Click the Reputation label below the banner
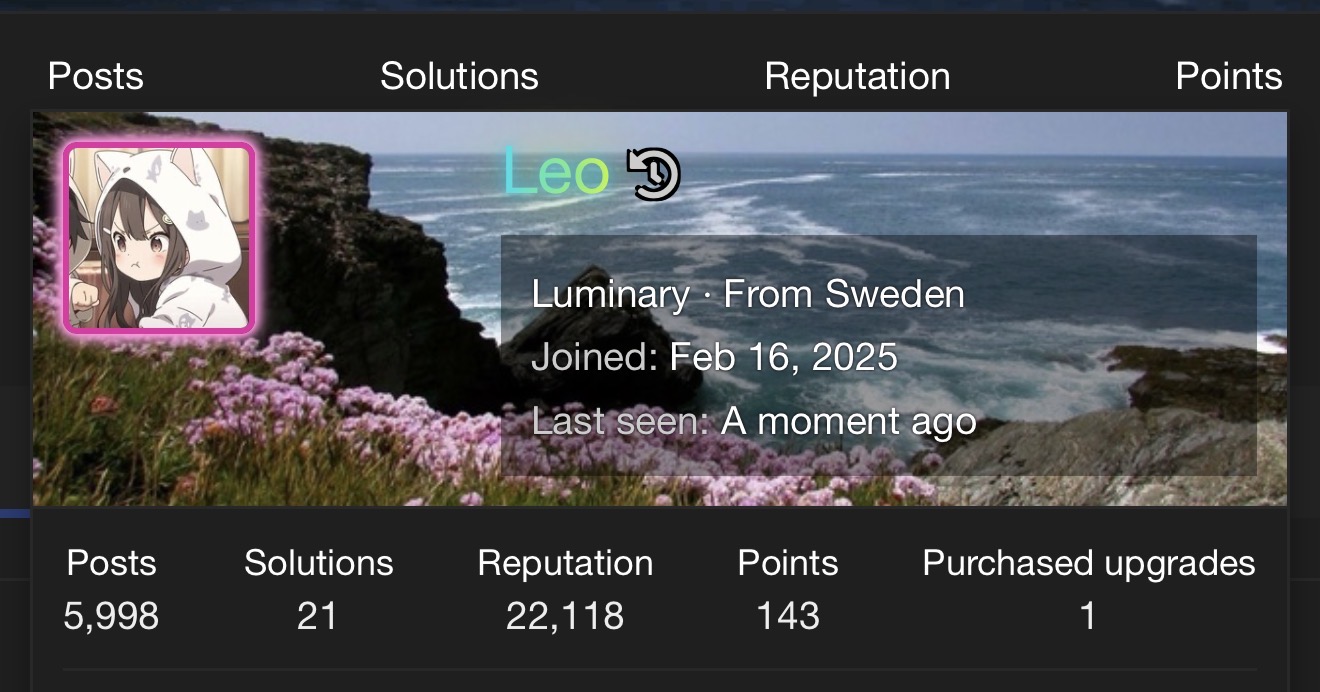The width and height of the screenshot is (1320, 692). (565, 563)
